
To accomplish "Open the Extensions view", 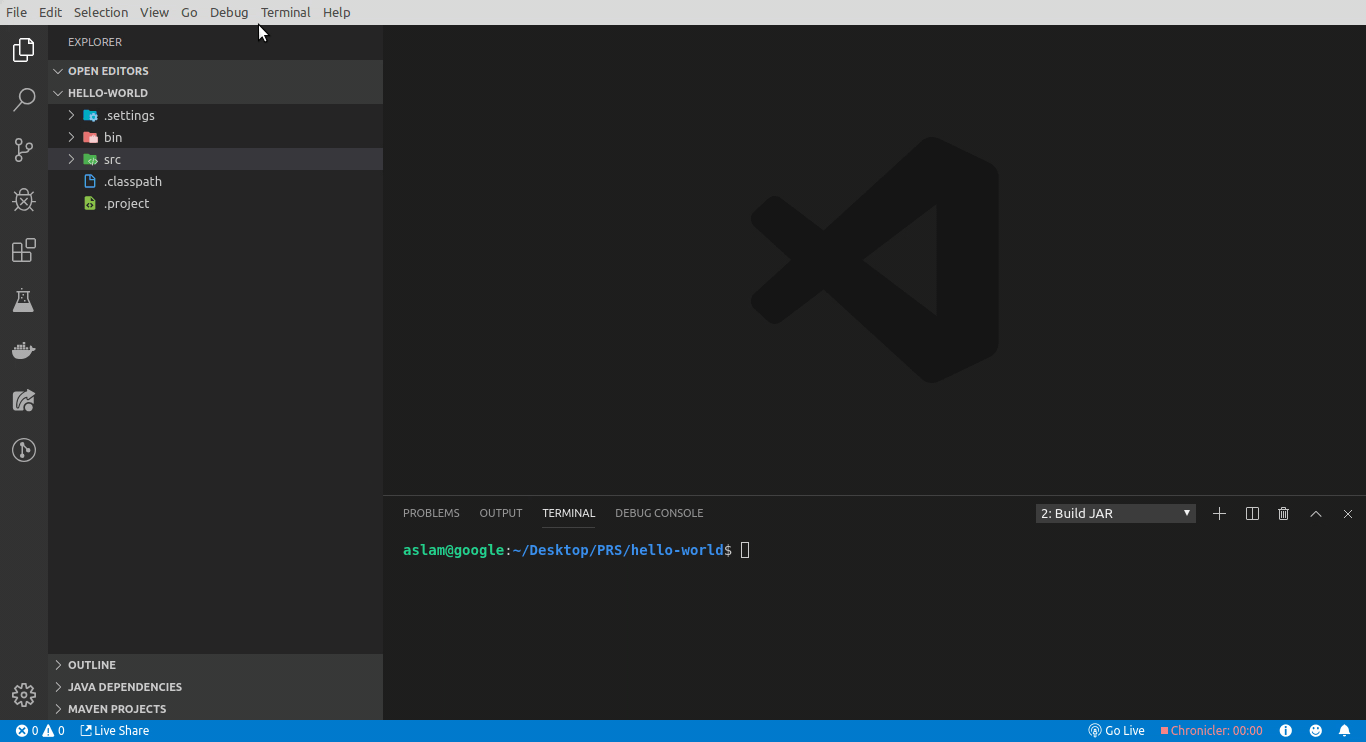I will (23, 250).
